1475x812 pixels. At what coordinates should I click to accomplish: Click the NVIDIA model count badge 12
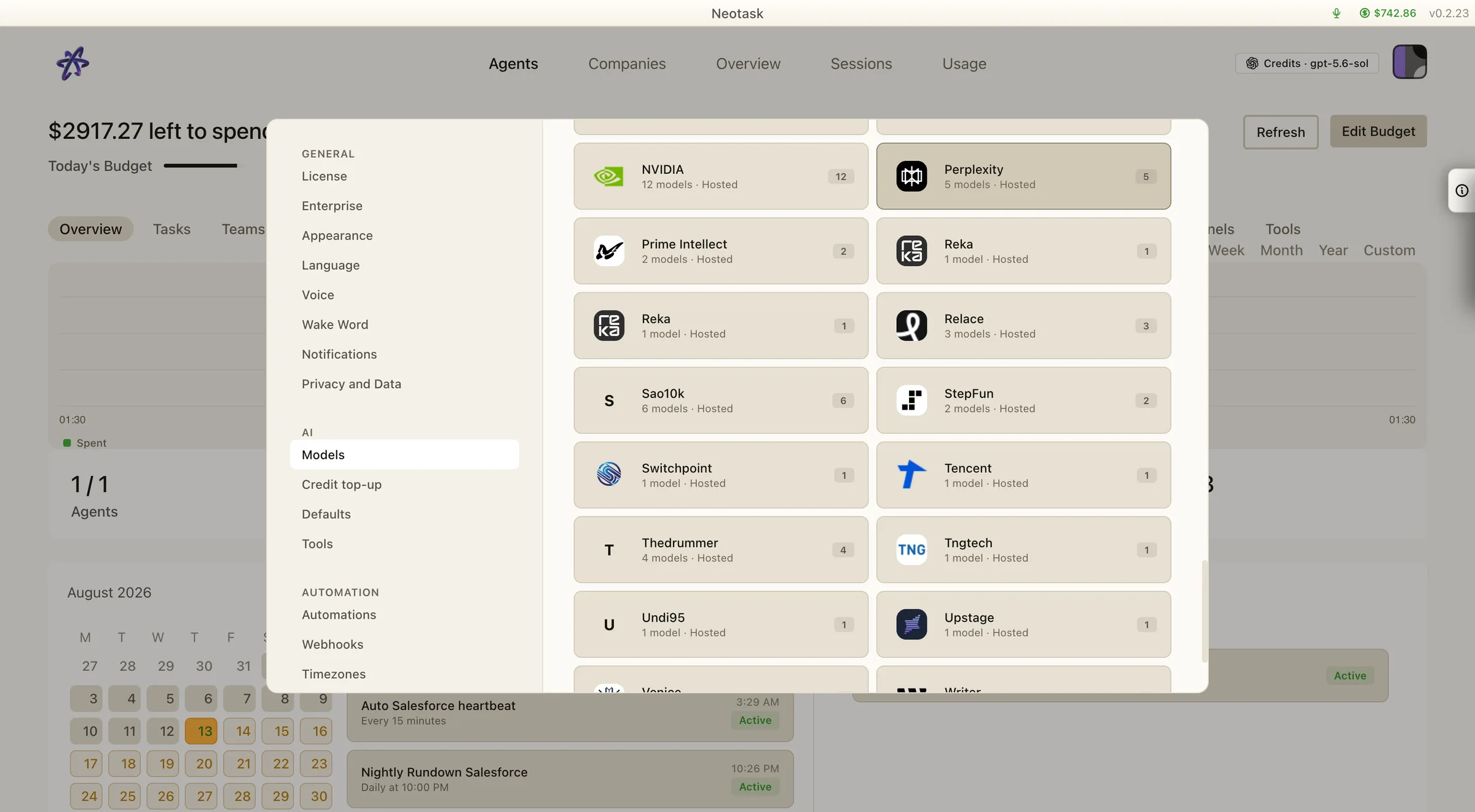[x=841, y=176]
